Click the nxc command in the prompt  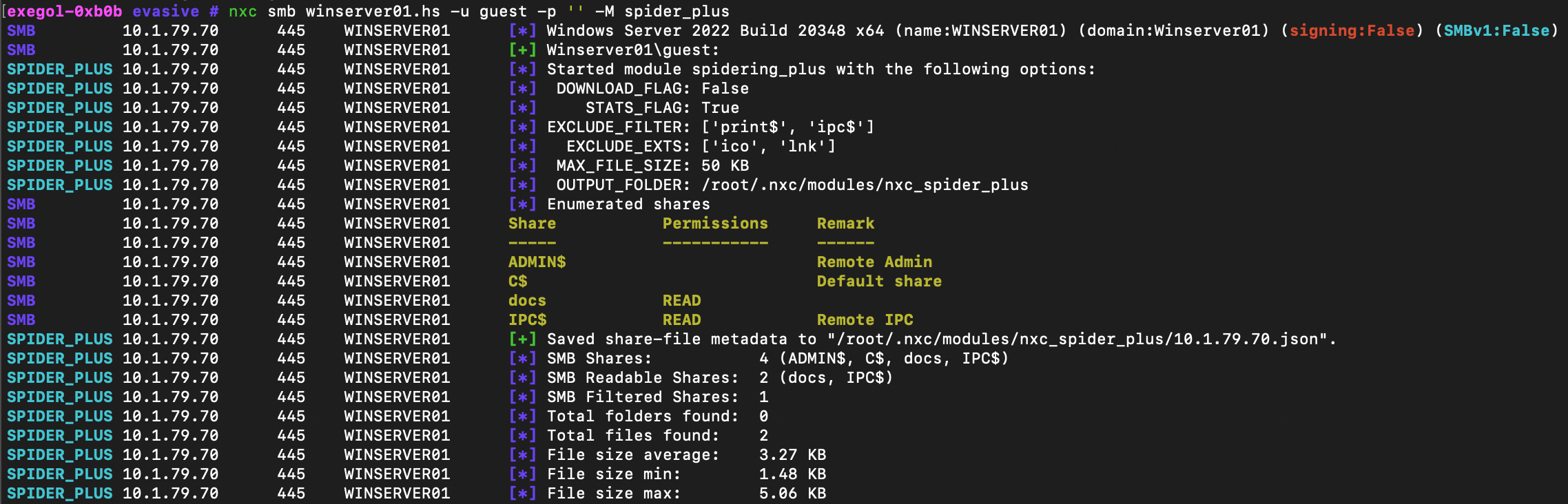(x=243, y=11)
